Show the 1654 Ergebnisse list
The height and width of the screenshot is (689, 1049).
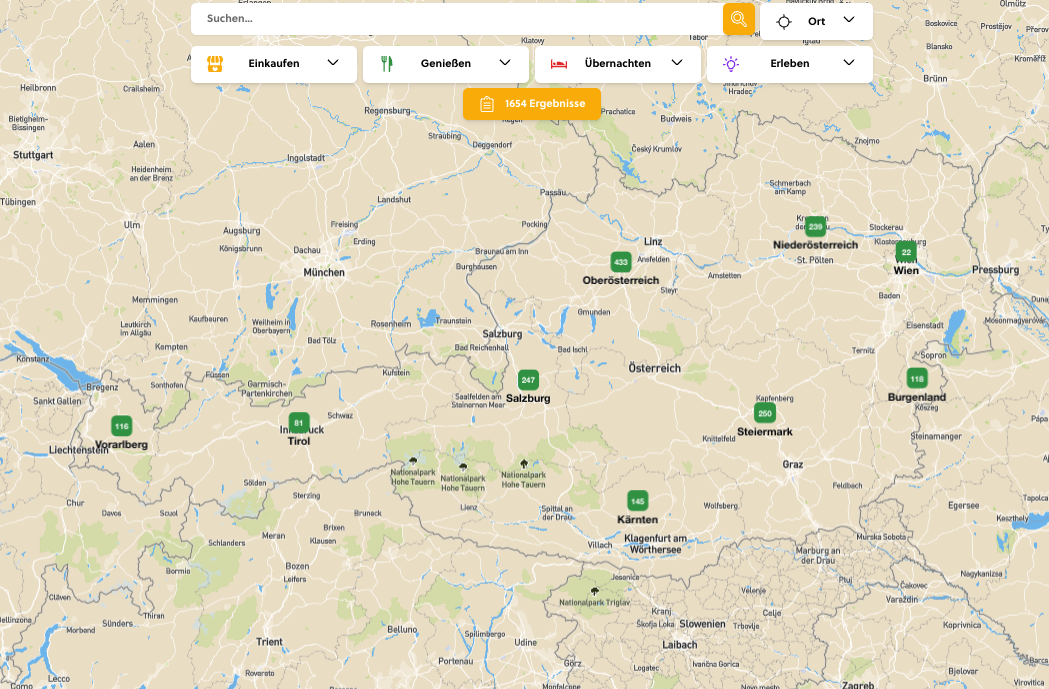(x=531, y=104)
